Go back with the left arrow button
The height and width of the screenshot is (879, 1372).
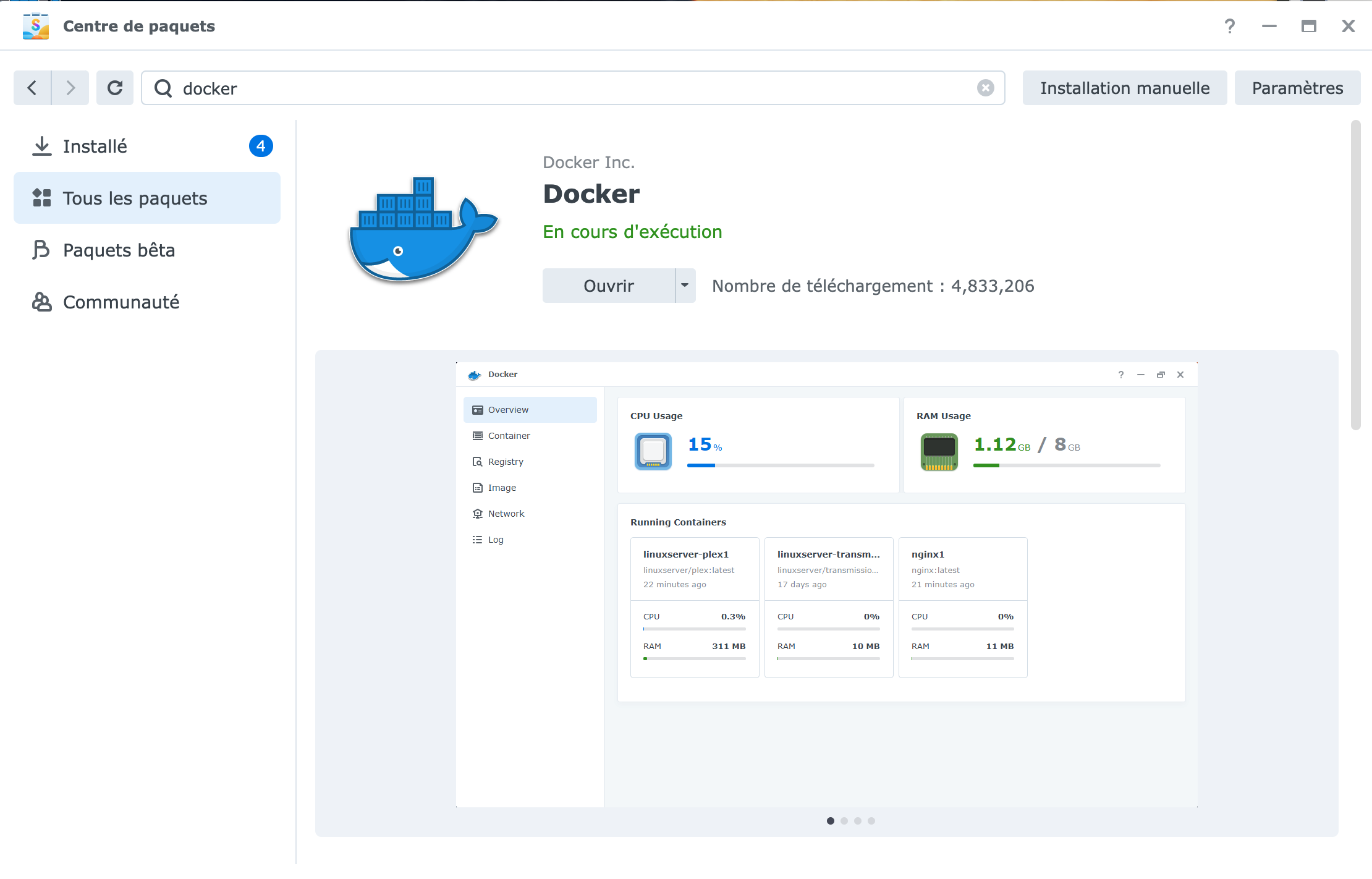tap(32, 88)
